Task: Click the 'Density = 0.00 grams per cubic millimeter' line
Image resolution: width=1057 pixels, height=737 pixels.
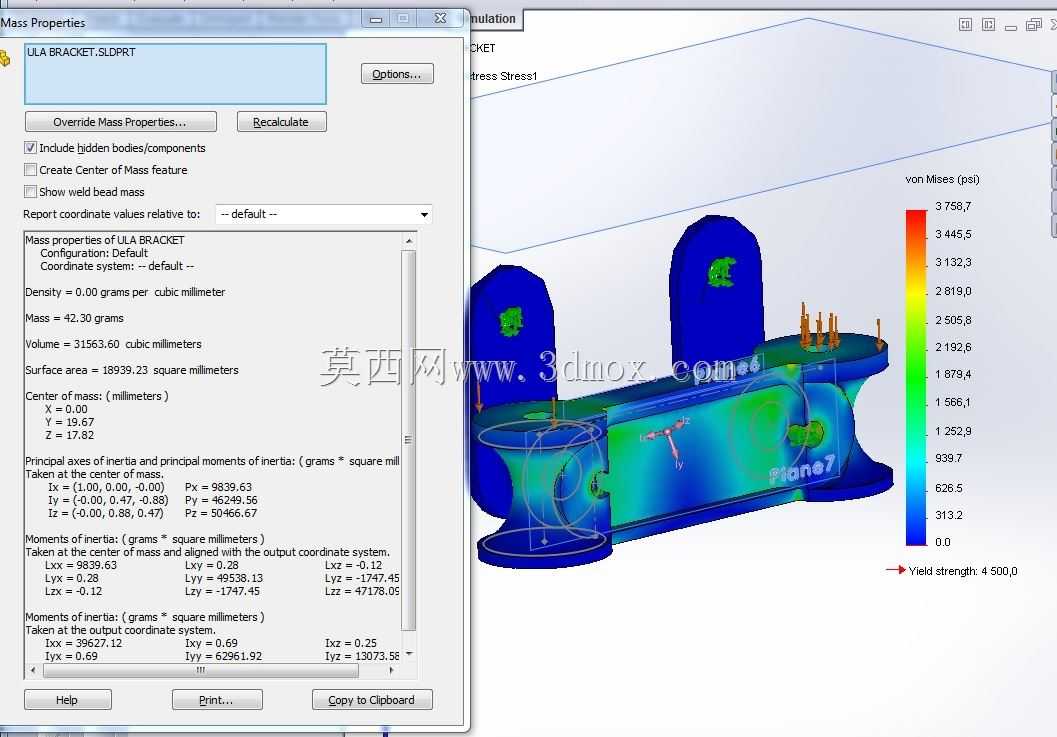Action: click(125, 292)
